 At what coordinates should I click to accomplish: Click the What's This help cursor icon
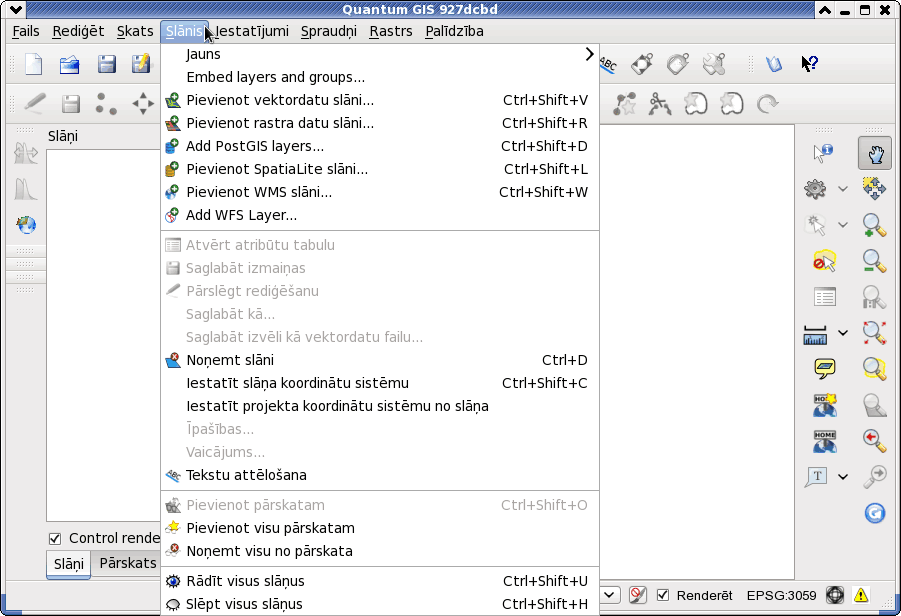point(810,63)
